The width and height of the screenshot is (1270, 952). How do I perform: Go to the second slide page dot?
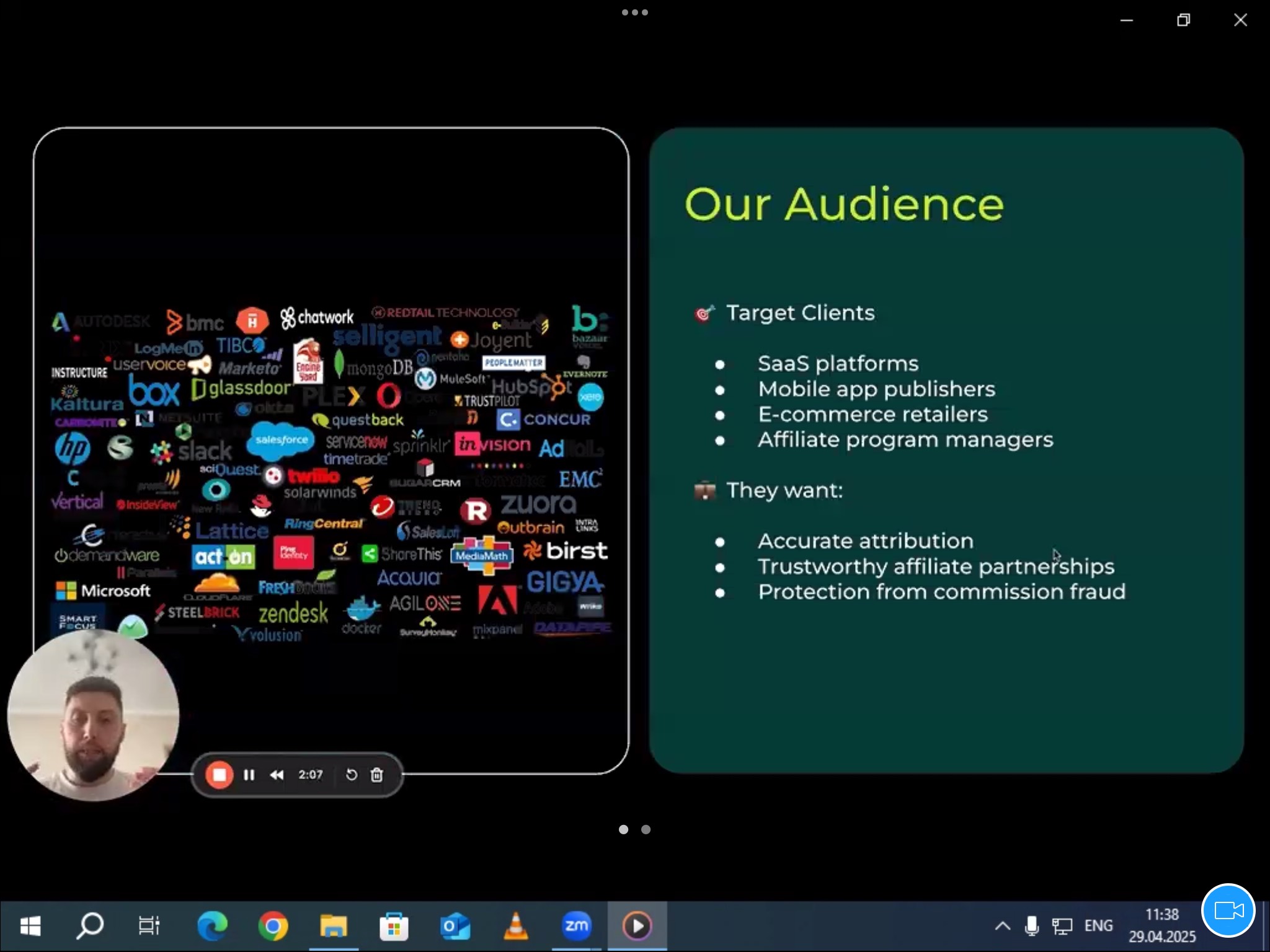pos(646,829)
